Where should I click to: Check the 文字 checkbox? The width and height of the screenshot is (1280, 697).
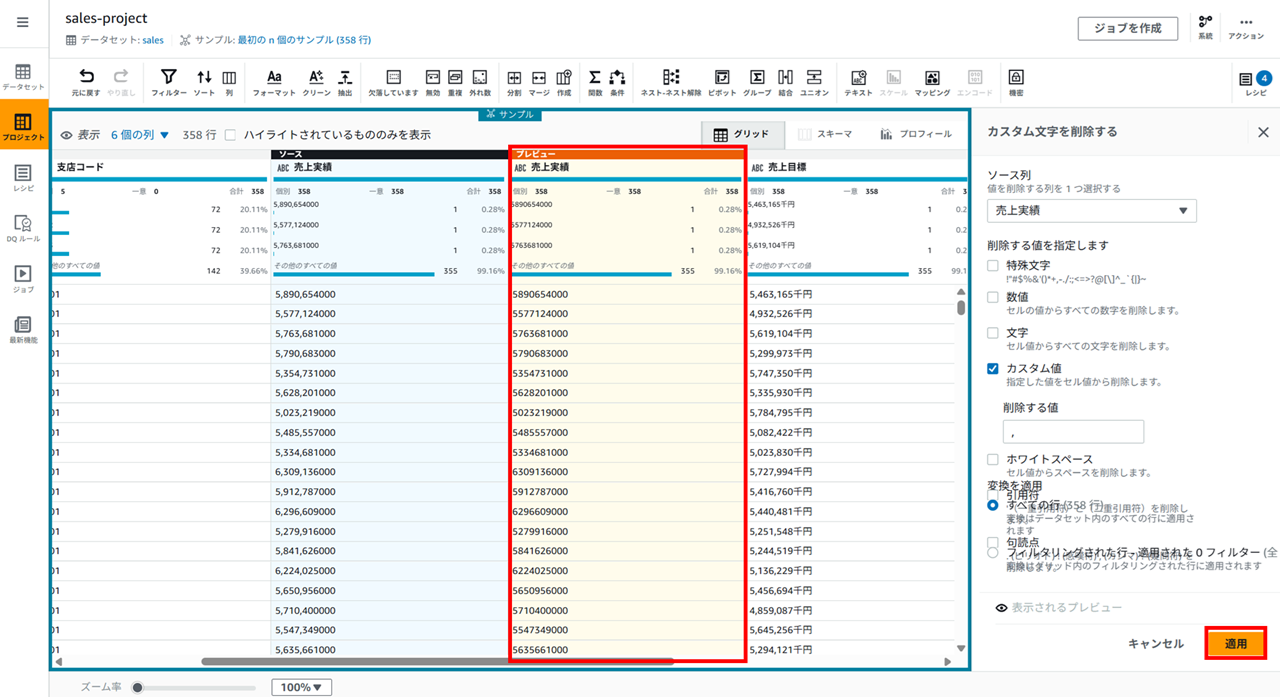992,333
